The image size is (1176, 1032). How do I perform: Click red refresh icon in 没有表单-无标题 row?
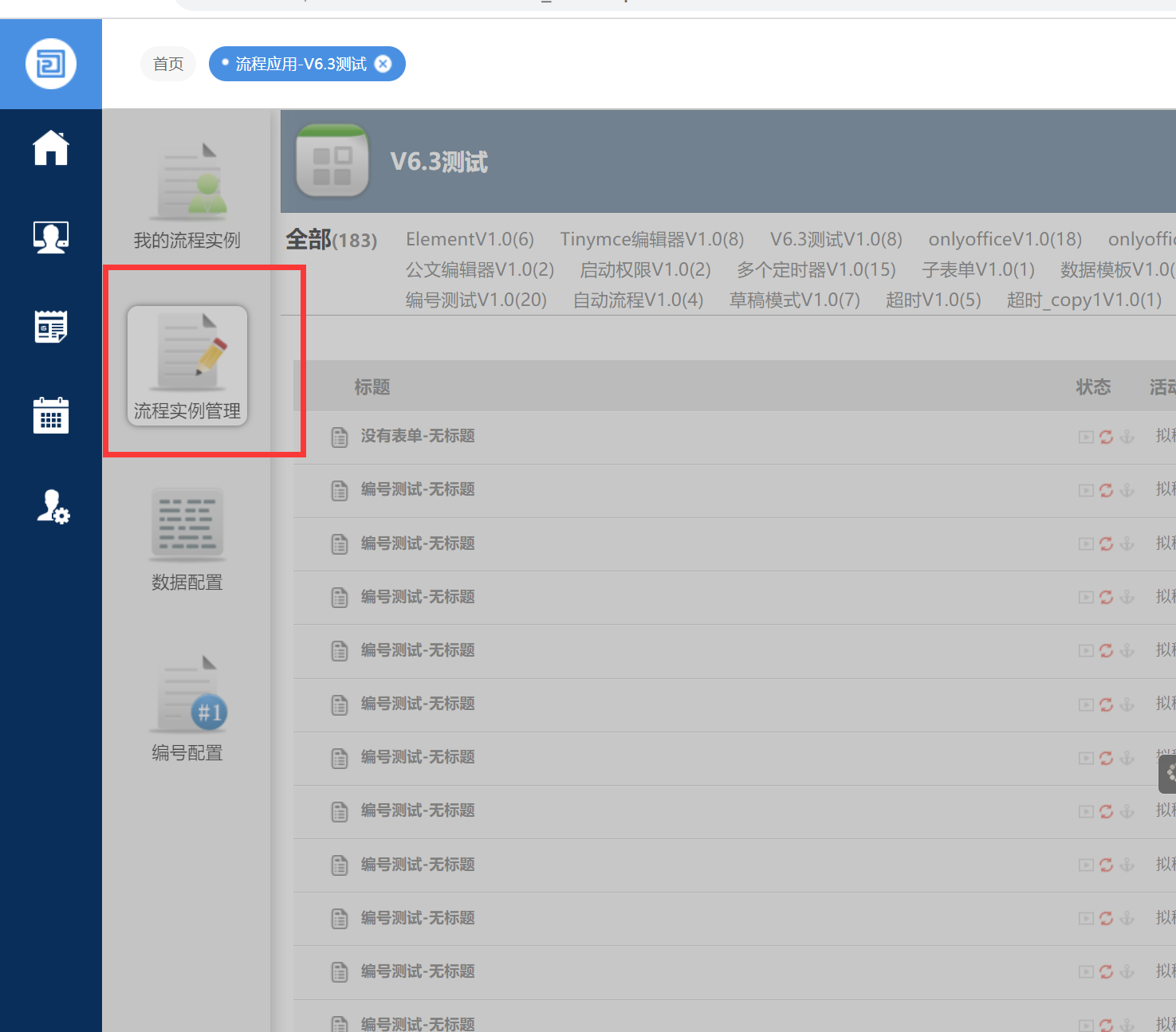tap(1107, 437)
